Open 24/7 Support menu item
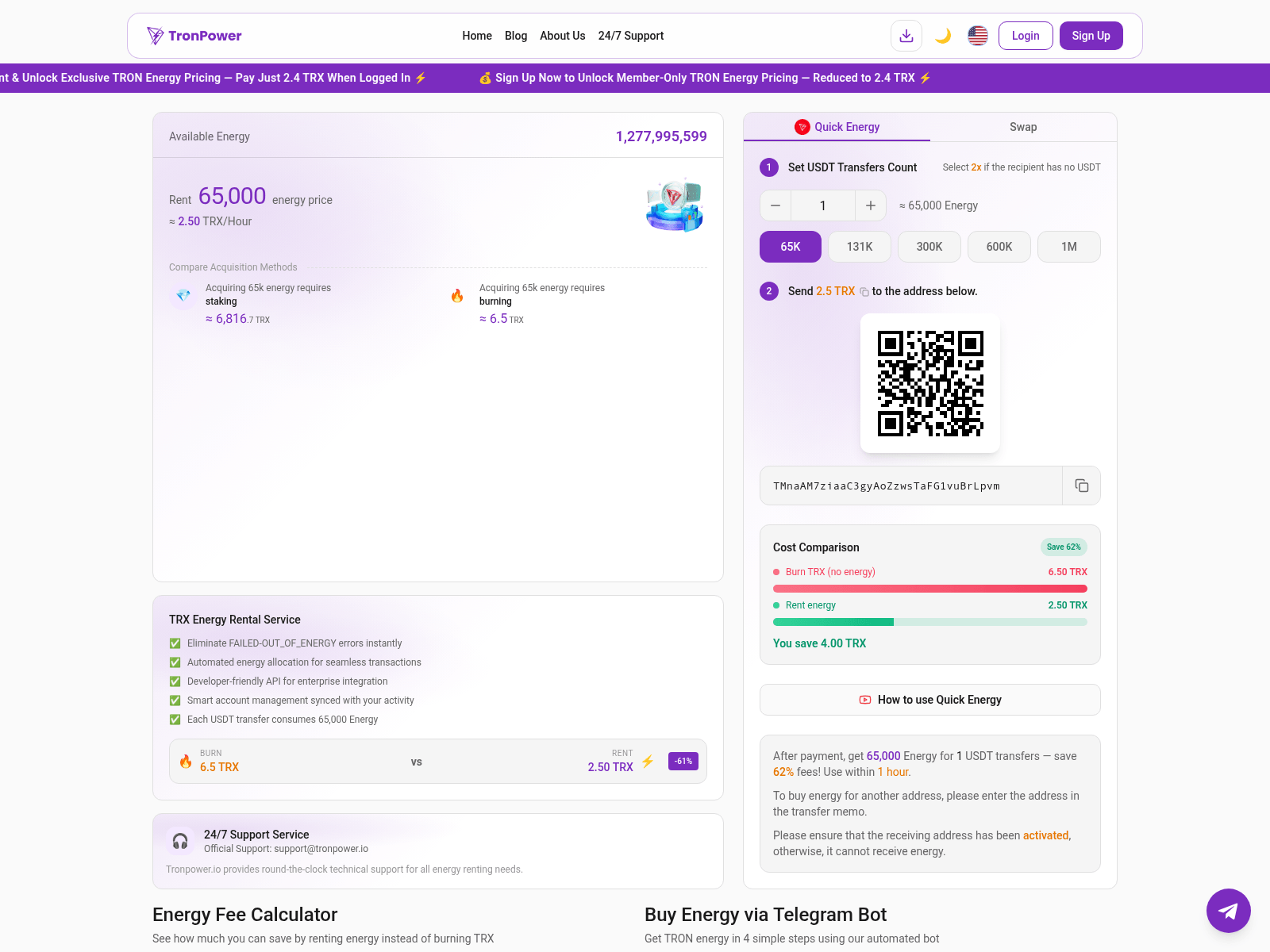Viewport: 1270px width, 952px height. (x=631, y=36)
